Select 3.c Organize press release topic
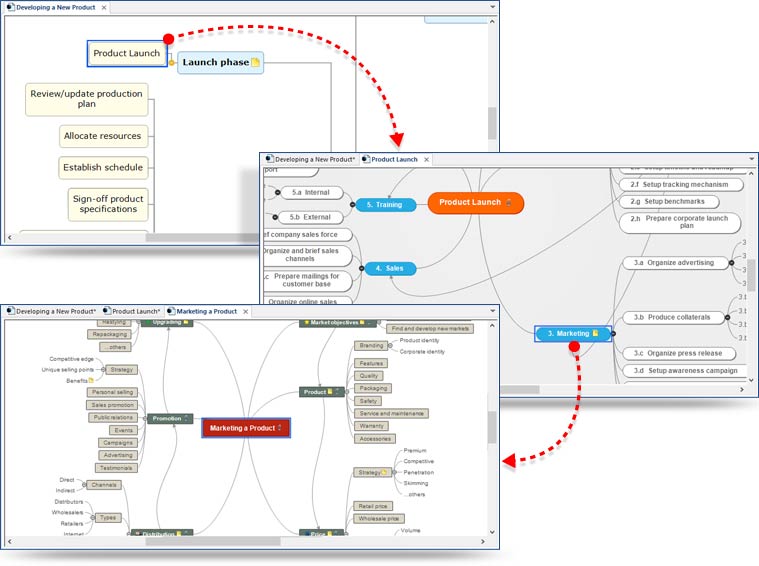Image resolution: width=759 pixels, height=566 pixels. click(x=678, y=353)
